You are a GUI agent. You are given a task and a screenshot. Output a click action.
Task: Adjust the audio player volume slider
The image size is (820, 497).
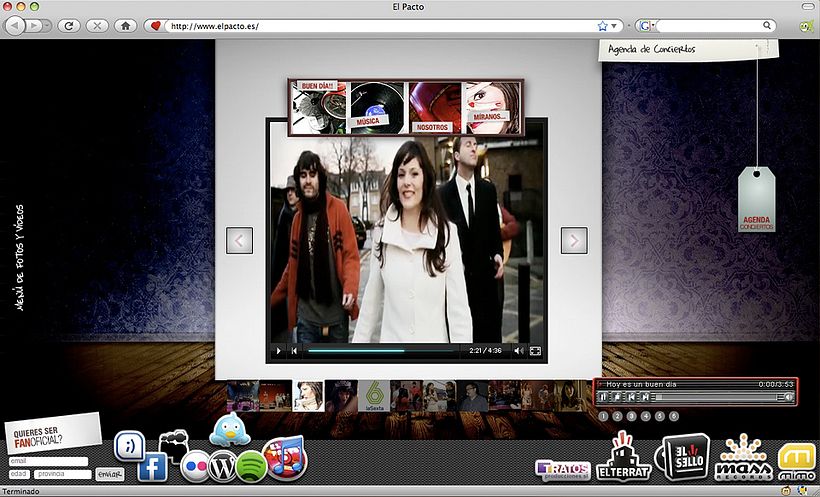(781, 398)
